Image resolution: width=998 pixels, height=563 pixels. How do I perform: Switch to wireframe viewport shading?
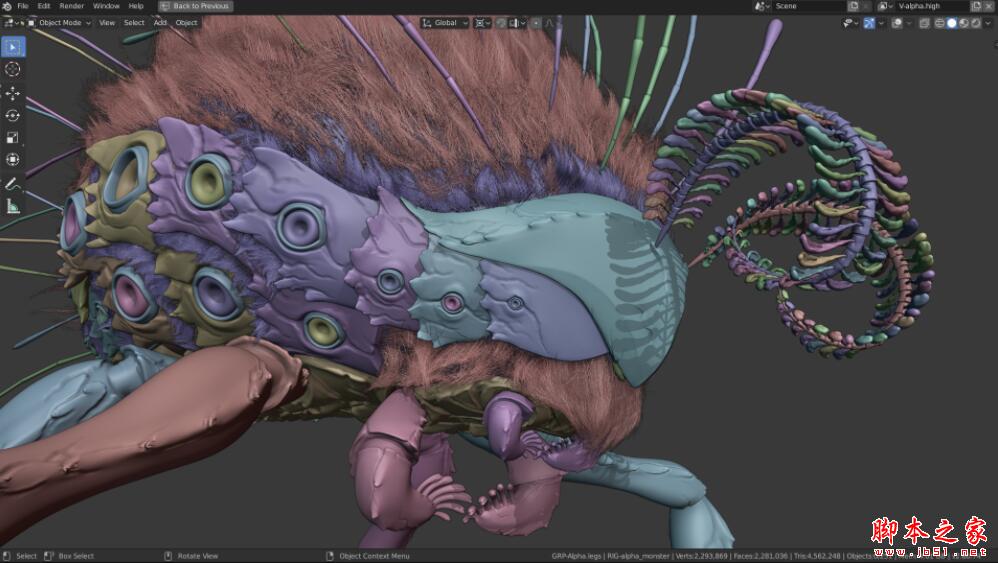click(x=938, y=22)
